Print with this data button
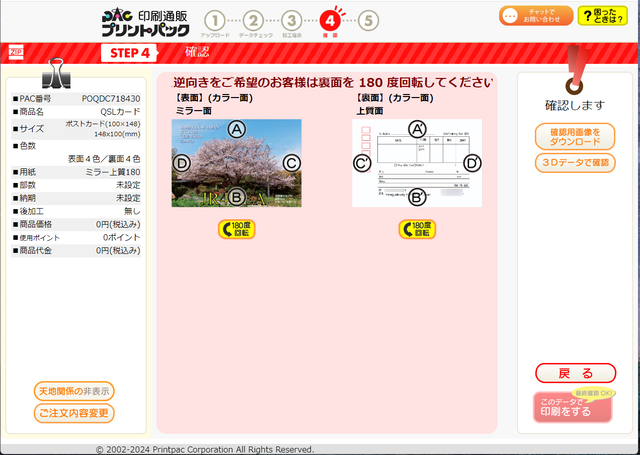This screenshot has width=640, height=455. click(573, 406)
